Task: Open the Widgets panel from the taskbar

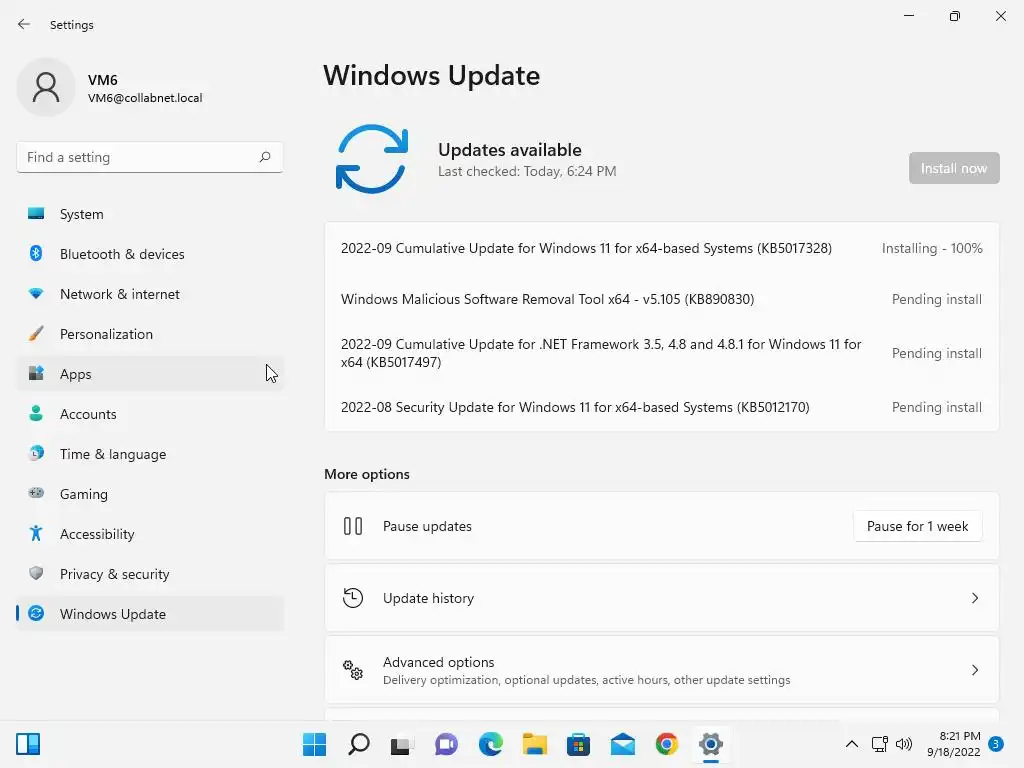Action: (28, 744)
